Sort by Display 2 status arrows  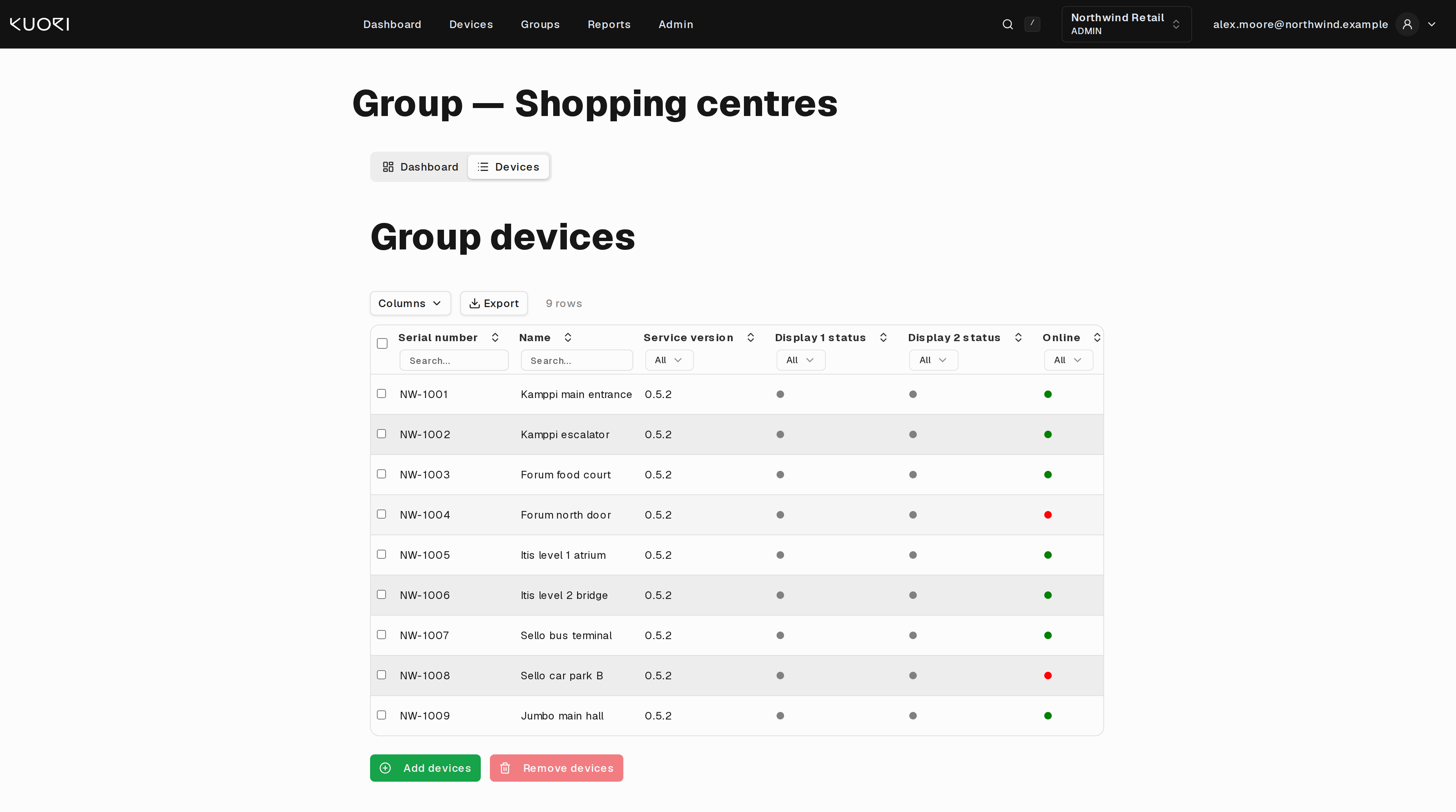[1018, 337]
